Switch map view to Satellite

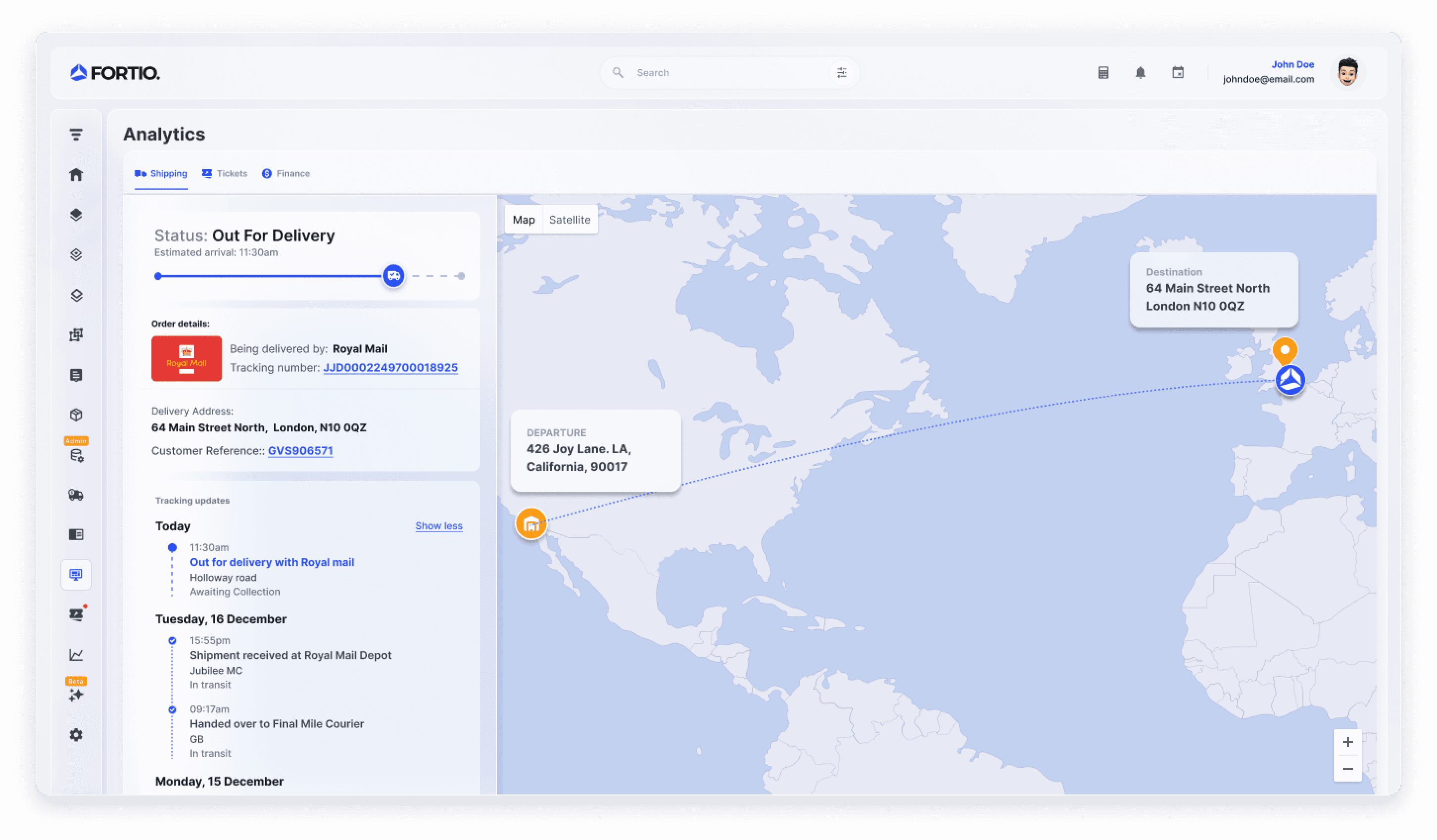pyautogui.click(x=569, y=220)
